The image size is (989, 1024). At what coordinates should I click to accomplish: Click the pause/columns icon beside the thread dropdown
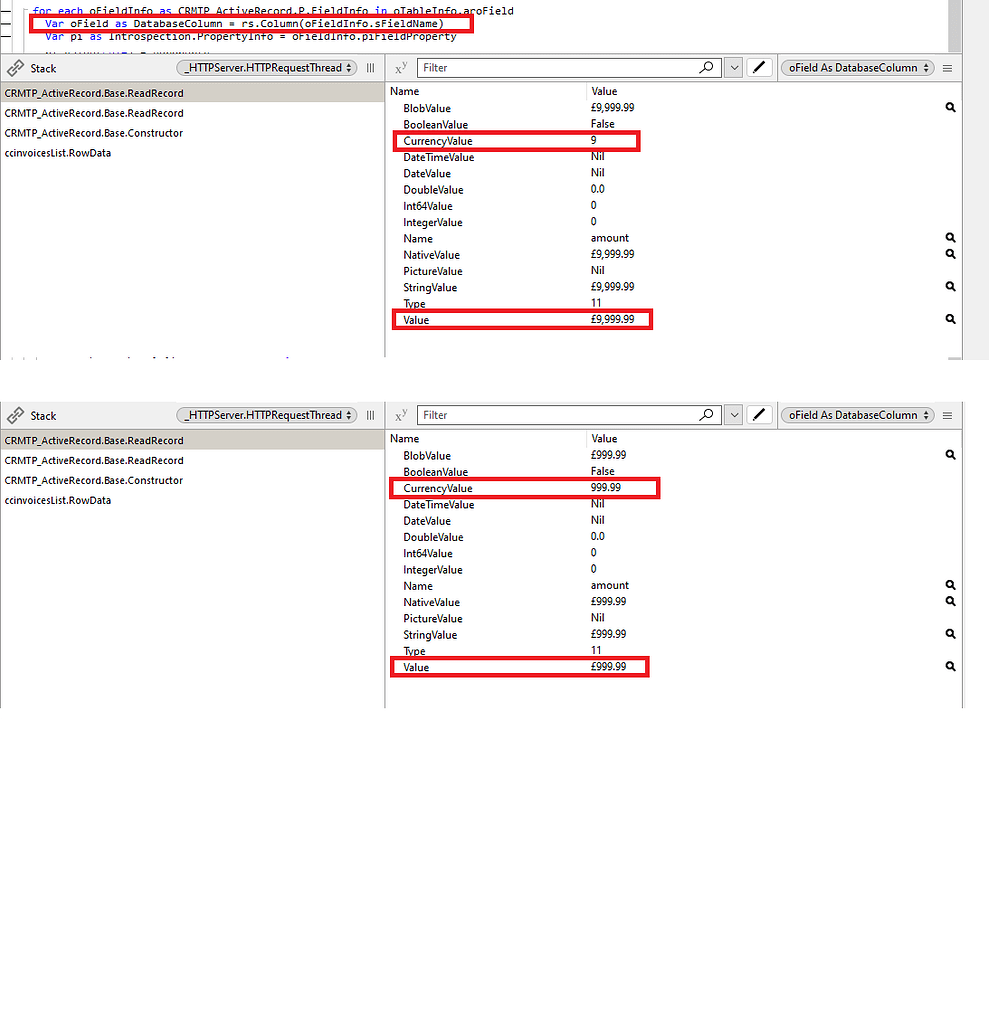[370, 67]
